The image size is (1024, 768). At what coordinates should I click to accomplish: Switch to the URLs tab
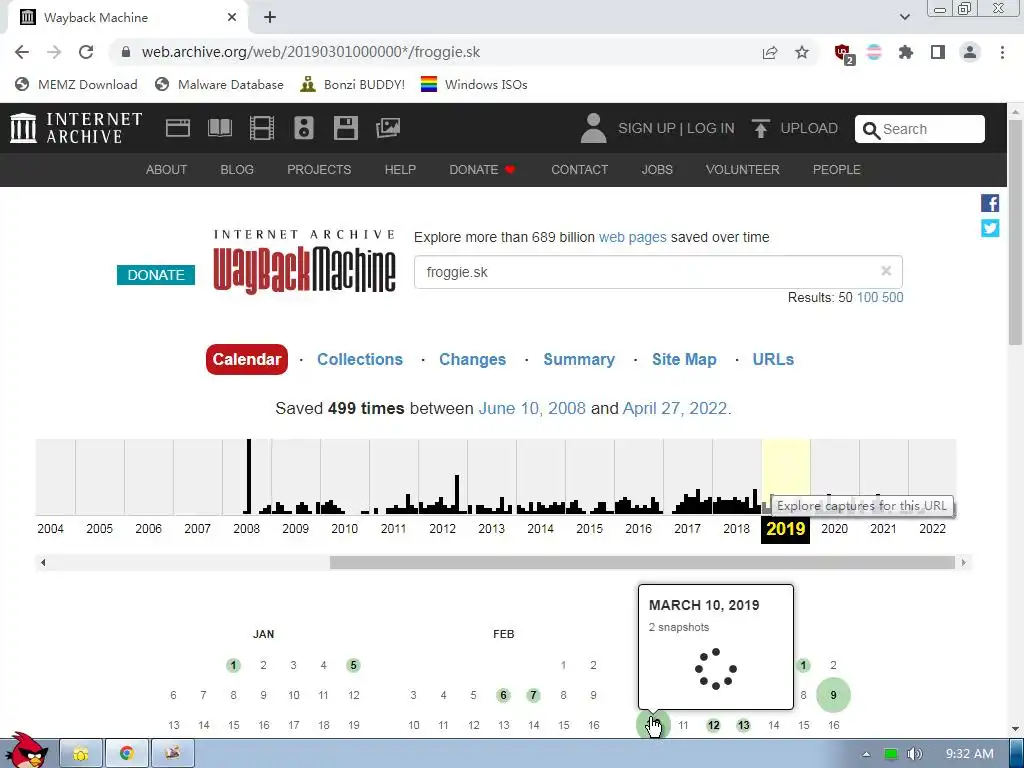[x=773, y=359]
